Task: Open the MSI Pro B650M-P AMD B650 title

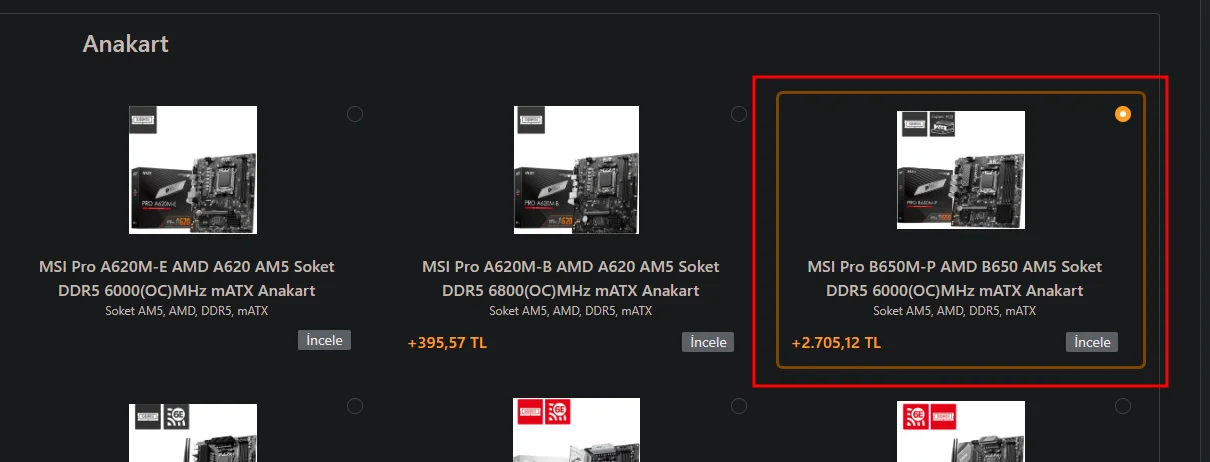Action: tap(955, 279)
